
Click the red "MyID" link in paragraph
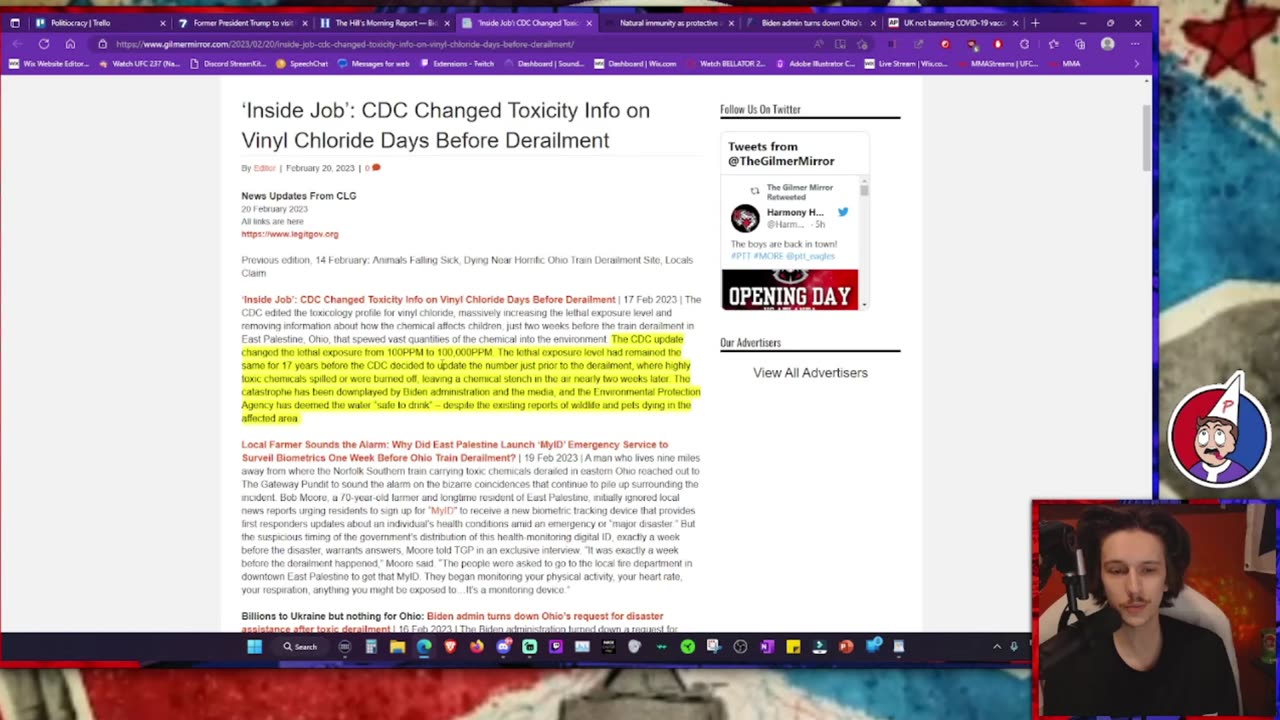[x=442, y=510]
